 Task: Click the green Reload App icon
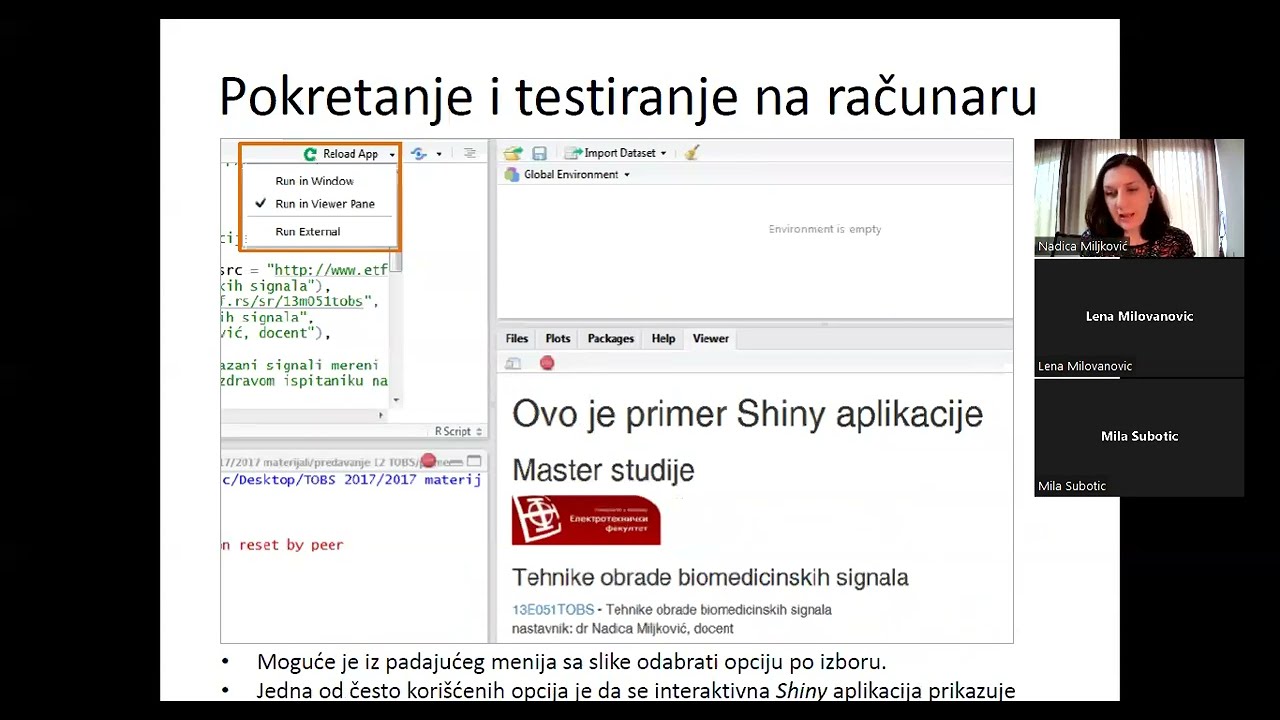tap(310, 154)
